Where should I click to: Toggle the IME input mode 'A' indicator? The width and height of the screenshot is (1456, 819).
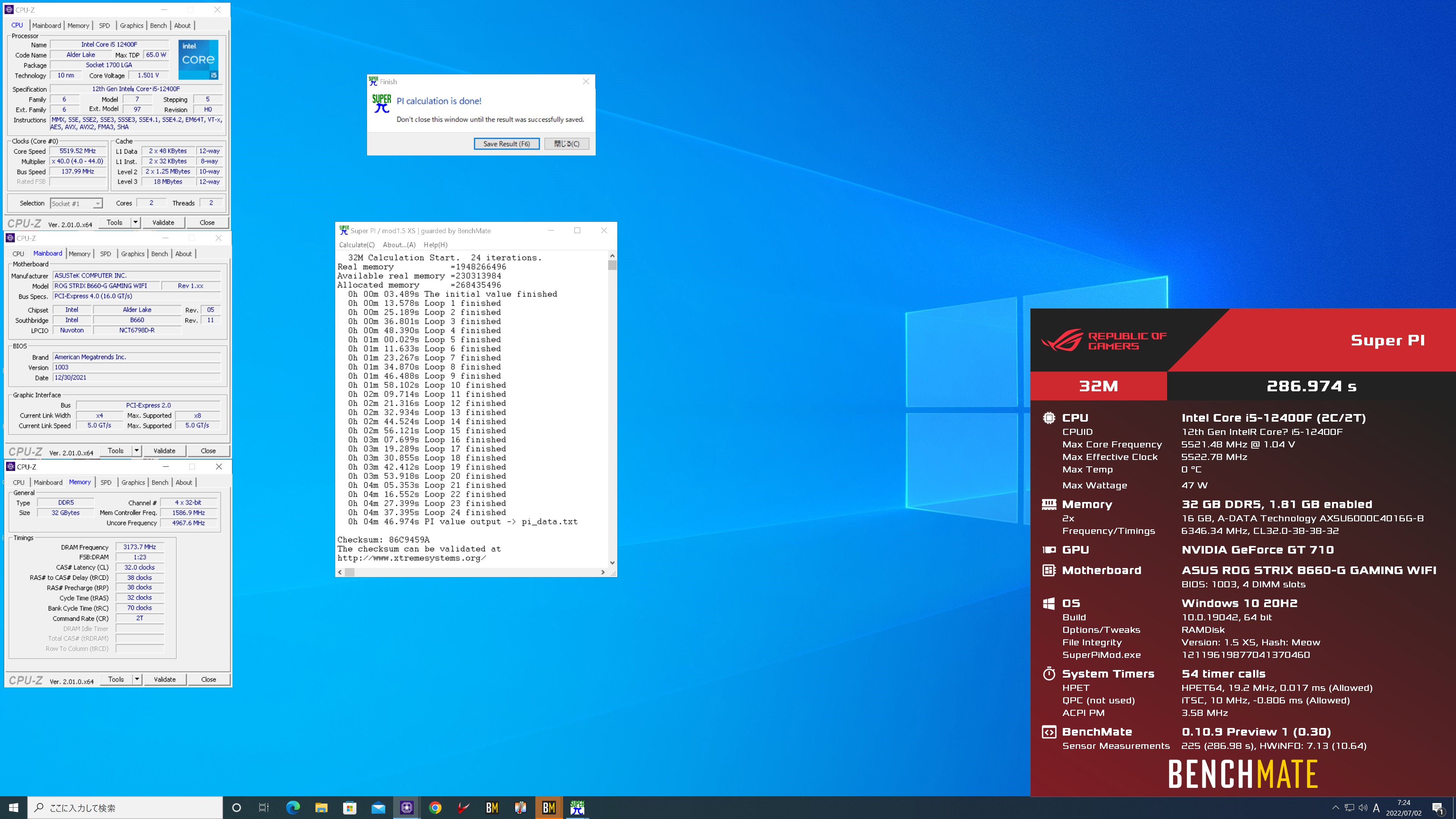[1376, 808]
